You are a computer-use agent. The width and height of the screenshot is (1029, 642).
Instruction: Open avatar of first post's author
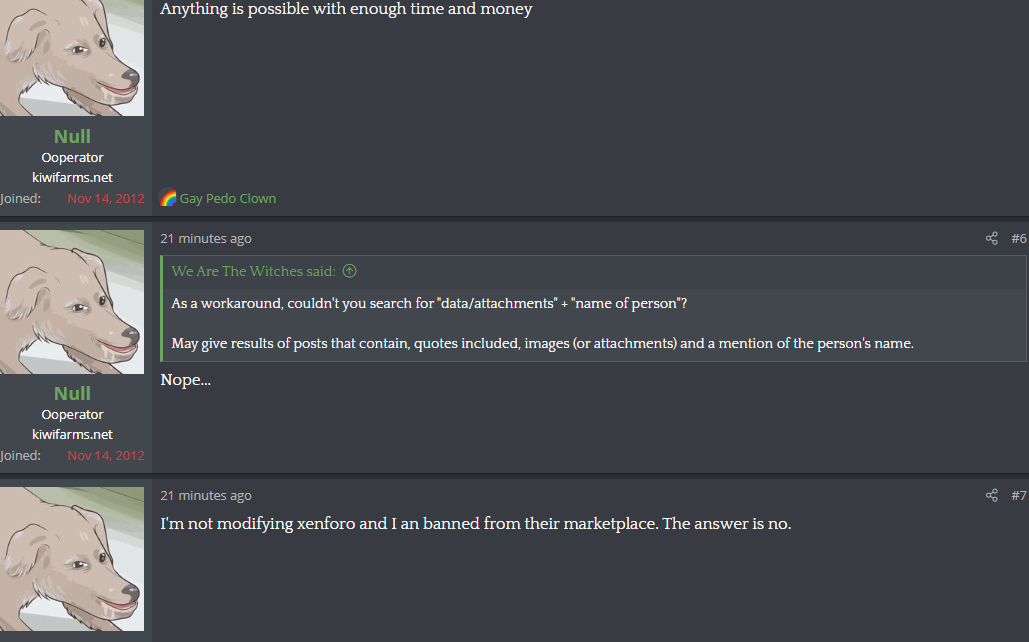[72, 58]
